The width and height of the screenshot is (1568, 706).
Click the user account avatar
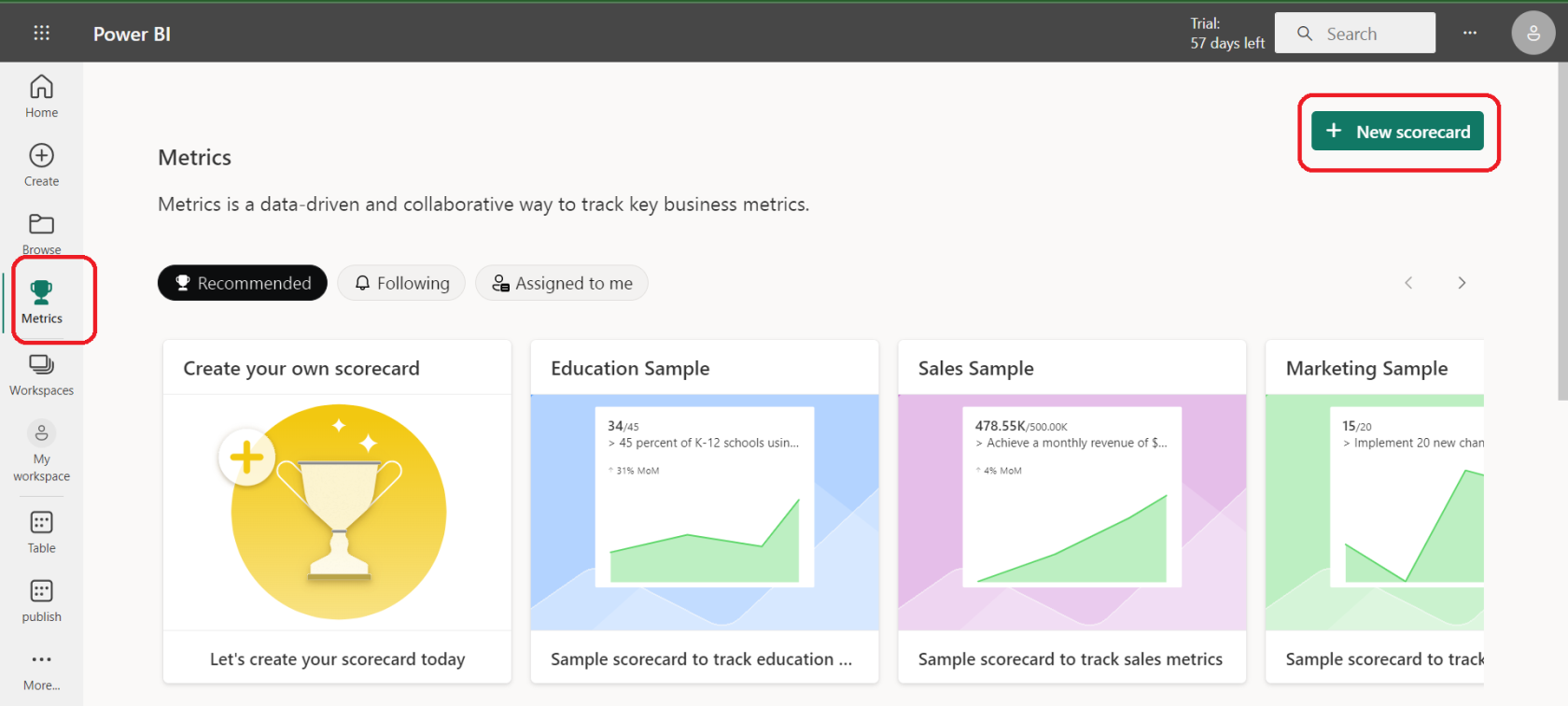(x=1533, y=34)
